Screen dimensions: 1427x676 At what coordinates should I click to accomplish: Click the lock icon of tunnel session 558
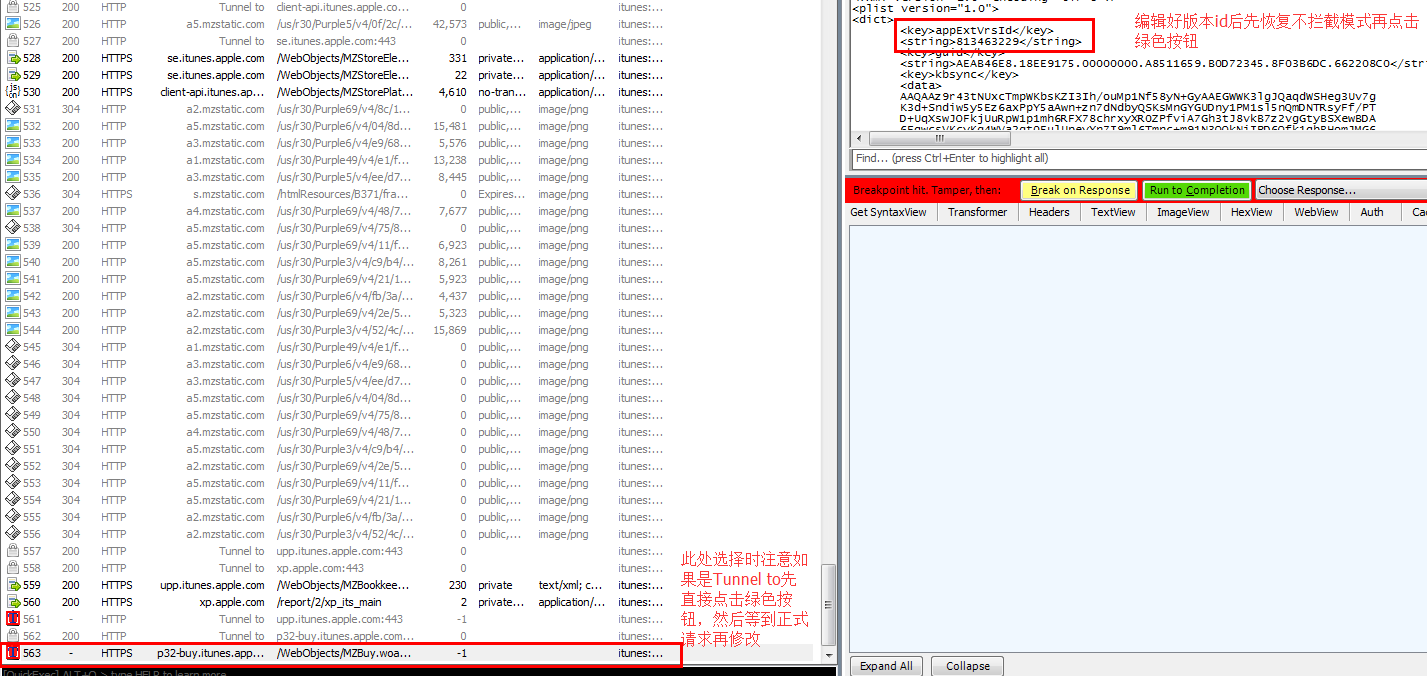pos(13,568)
